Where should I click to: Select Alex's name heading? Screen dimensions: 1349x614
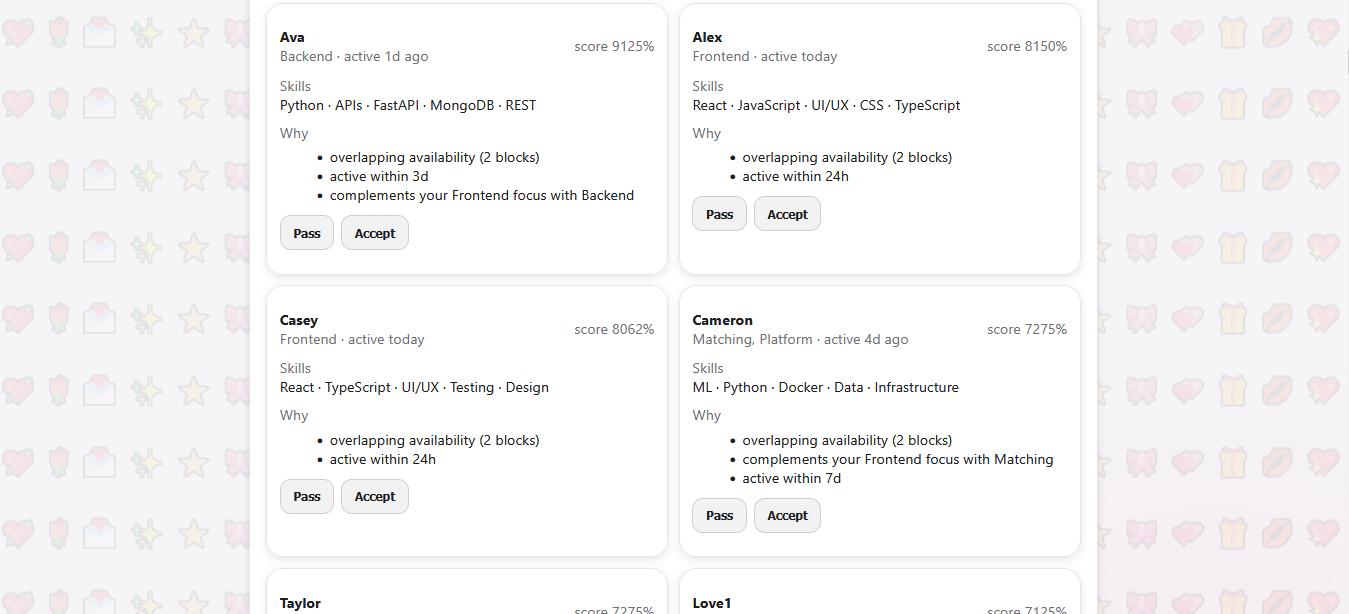pos(707,37)
